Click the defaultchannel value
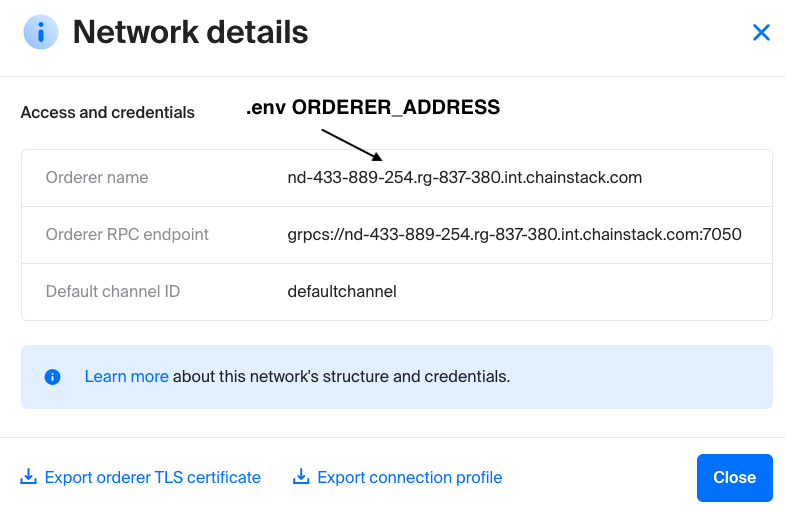 tap(342, 292)
